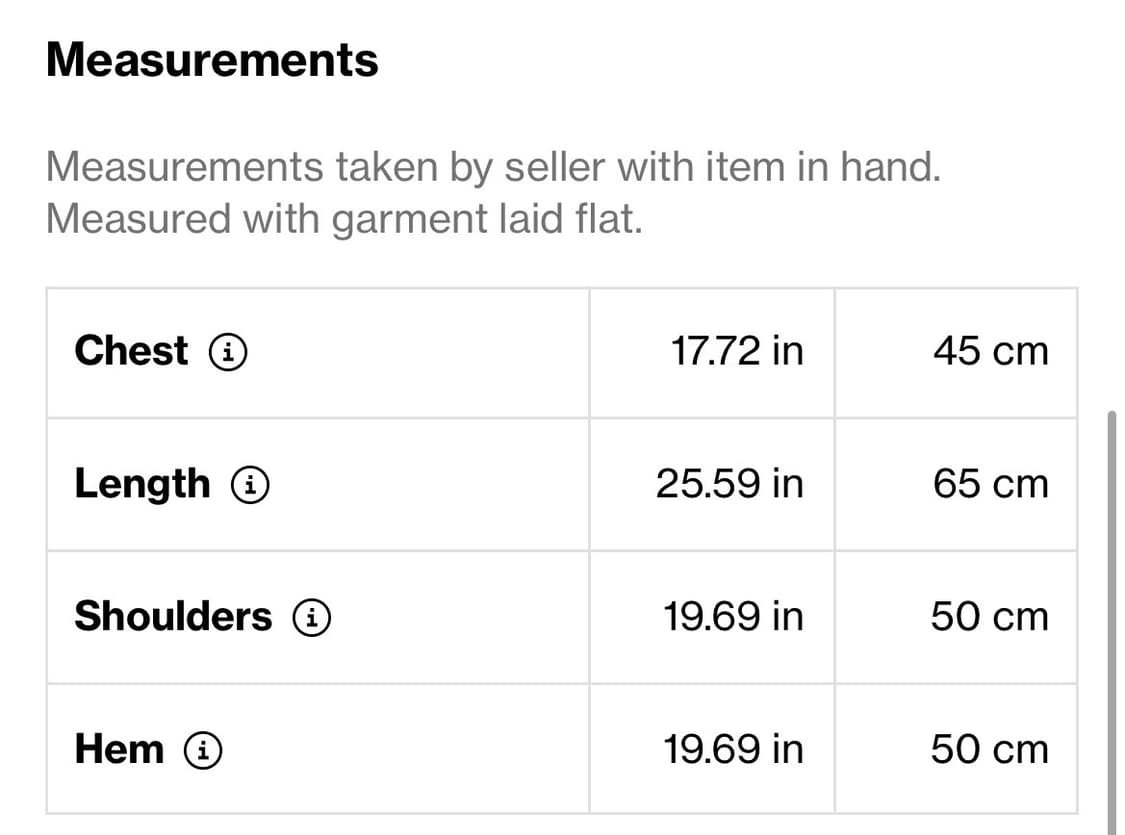Click the 25.59 in length value
Image resolution: width=1125 pixels, height=835 pixels.
[729, 485]
